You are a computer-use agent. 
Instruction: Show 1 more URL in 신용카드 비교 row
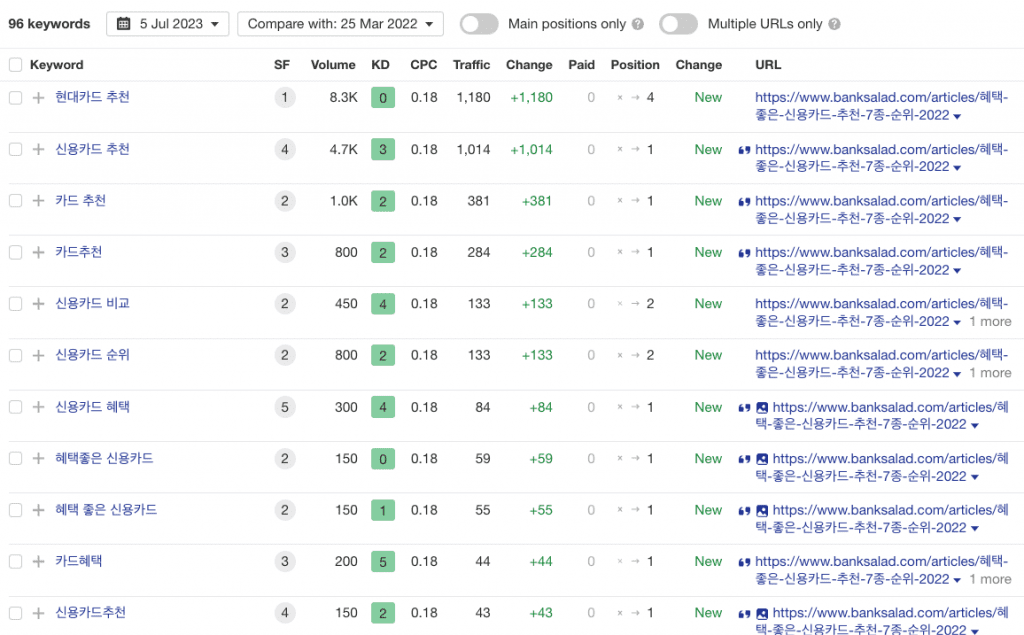coord(990,321)
